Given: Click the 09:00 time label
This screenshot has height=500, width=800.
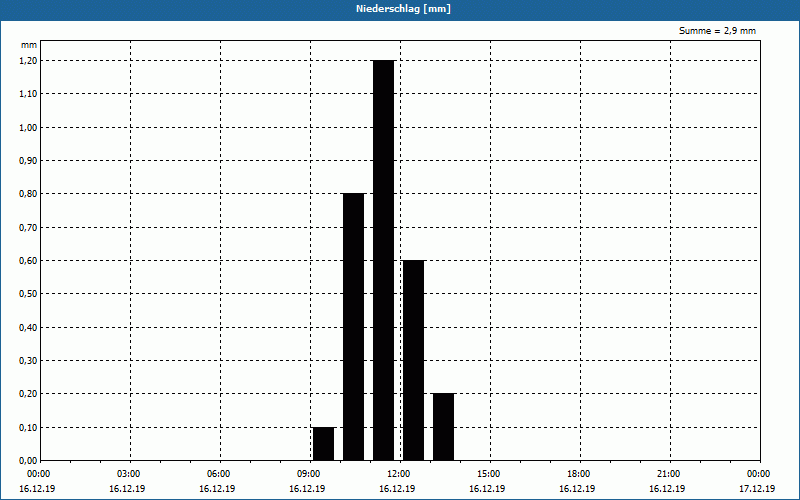Looking at the screenshot, I should pyautogui.click(x=310, y=474).
